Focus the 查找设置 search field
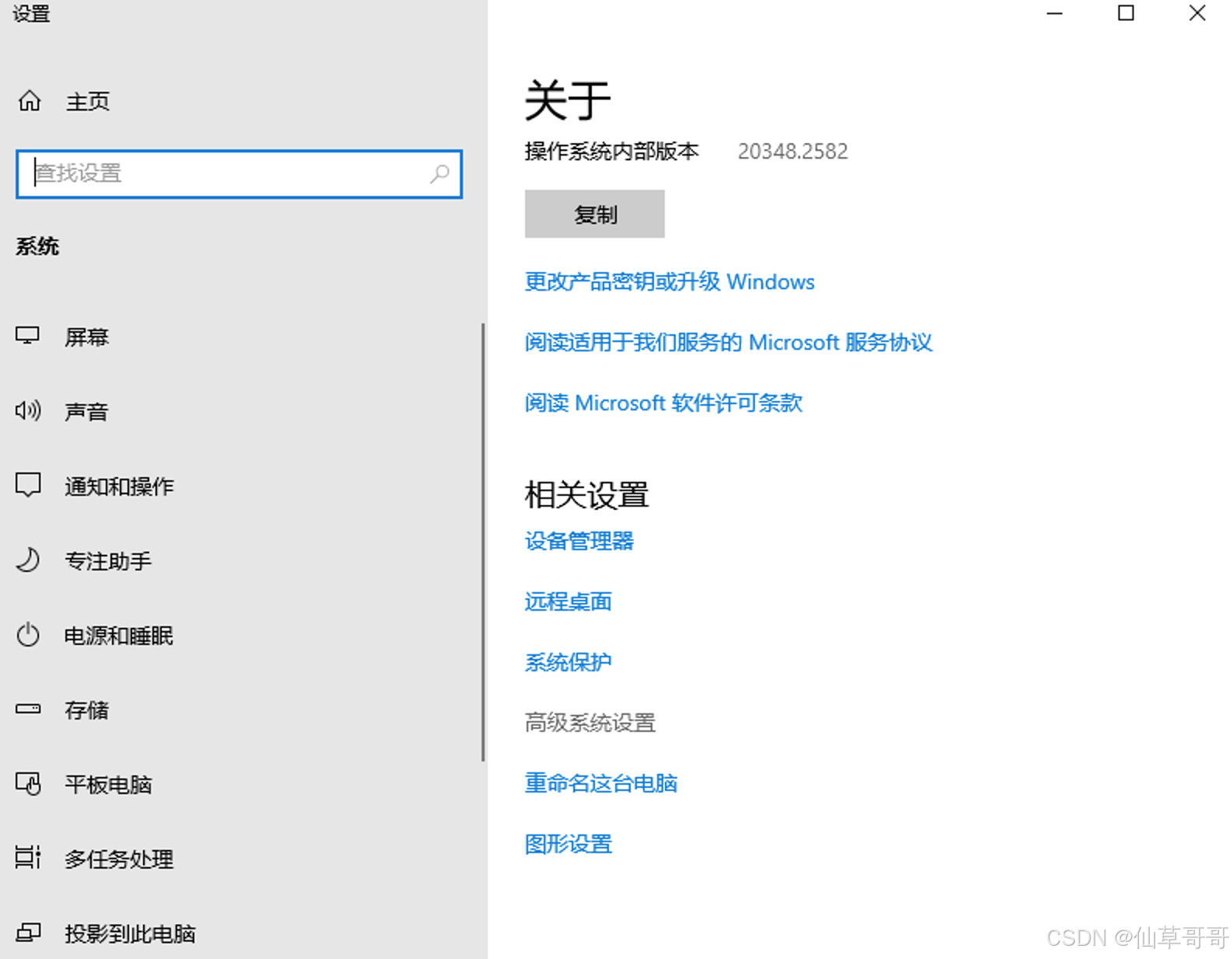 [239, 174]
